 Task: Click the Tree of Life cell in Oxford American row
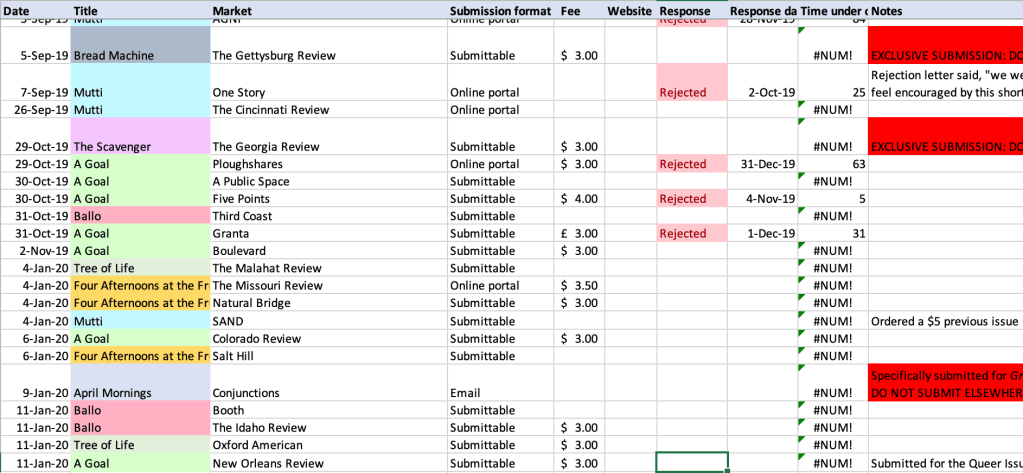pos(140,445)
